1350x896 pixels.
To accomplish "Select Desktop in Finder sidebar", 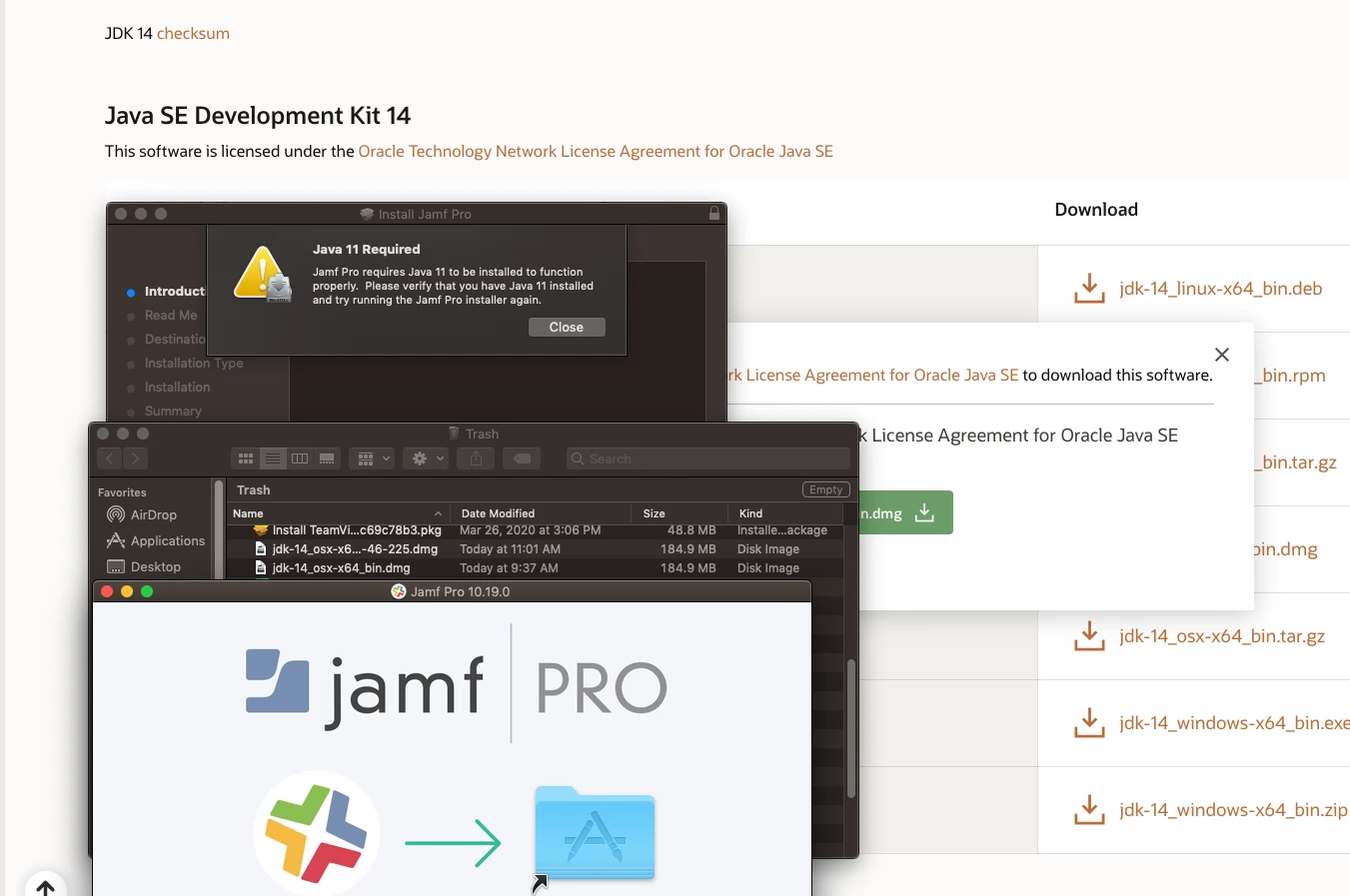I will pyautogui.click(x=144, y=566).
